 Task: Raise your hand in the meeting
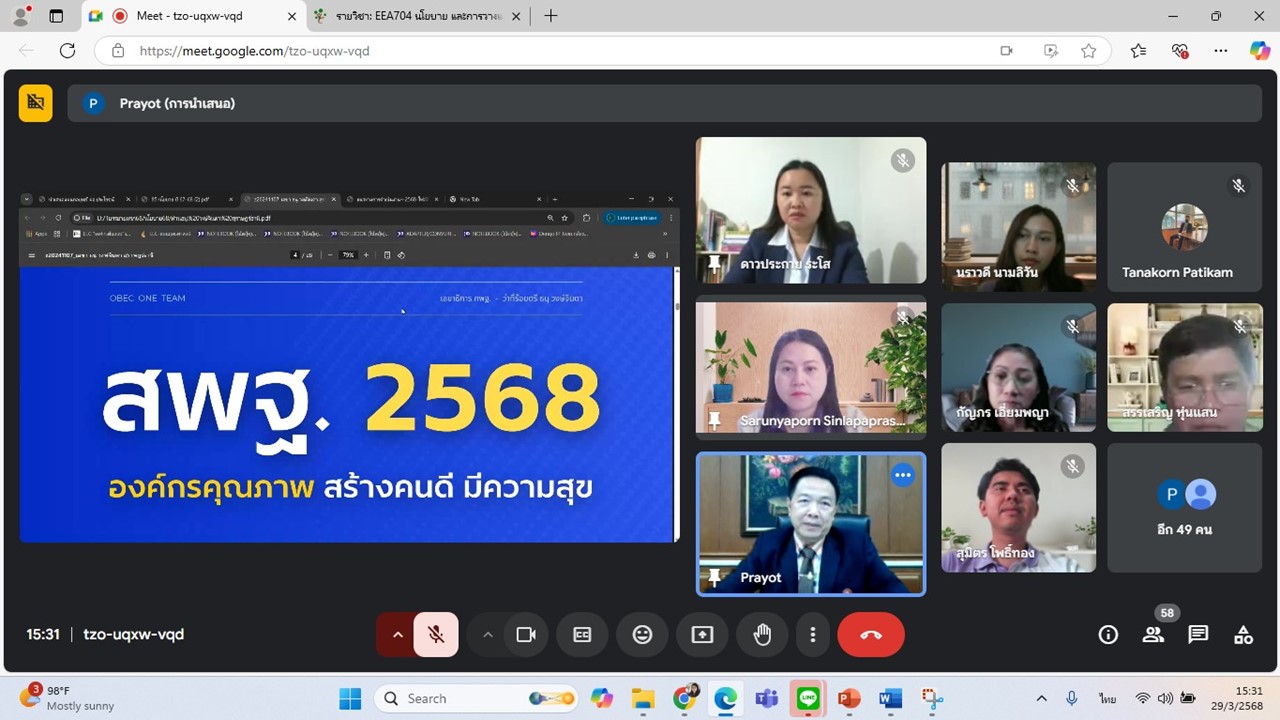(762, 634)
